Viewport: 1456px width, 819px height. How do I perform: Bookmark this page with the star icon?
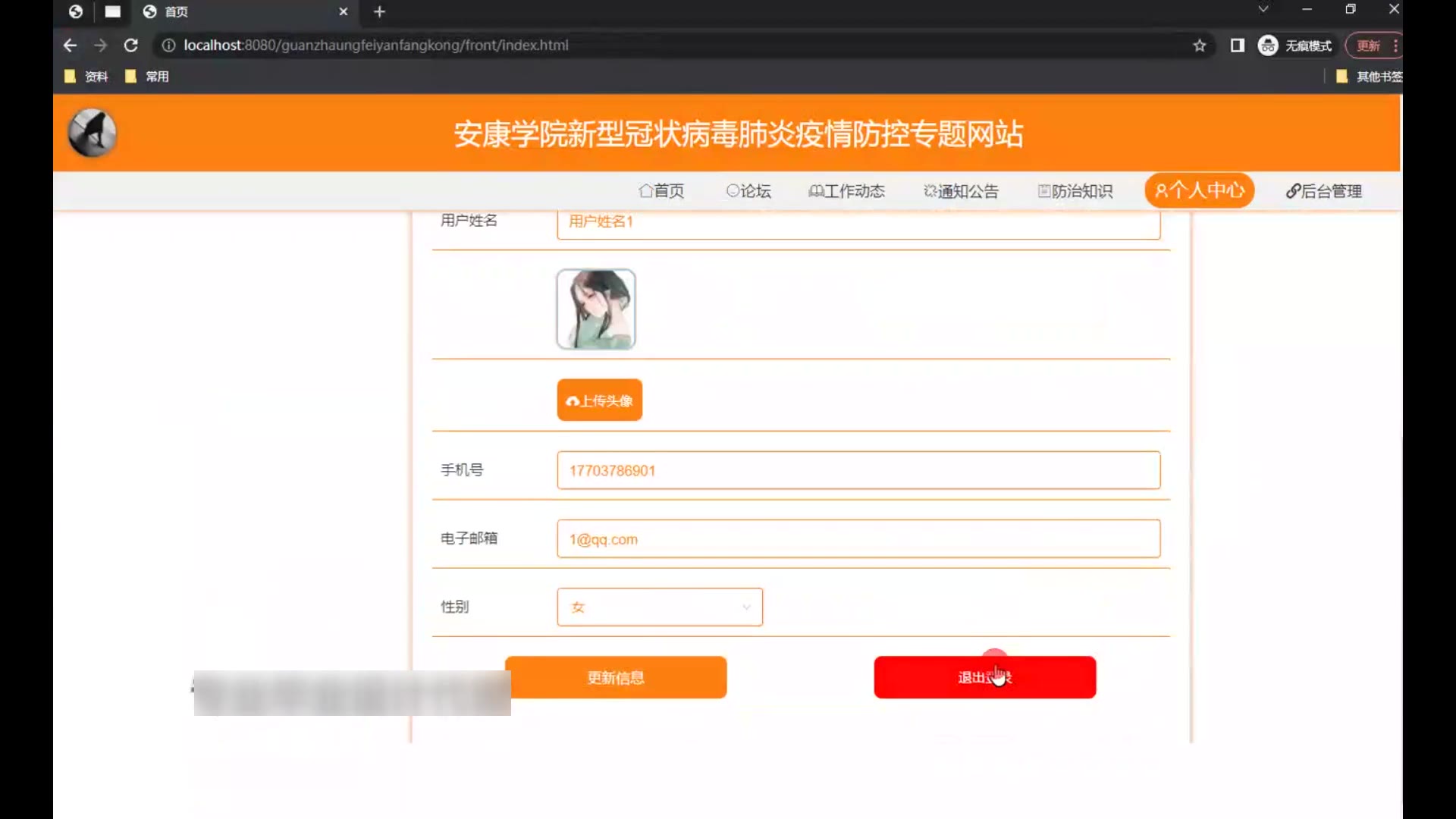tap(1199, 45)
